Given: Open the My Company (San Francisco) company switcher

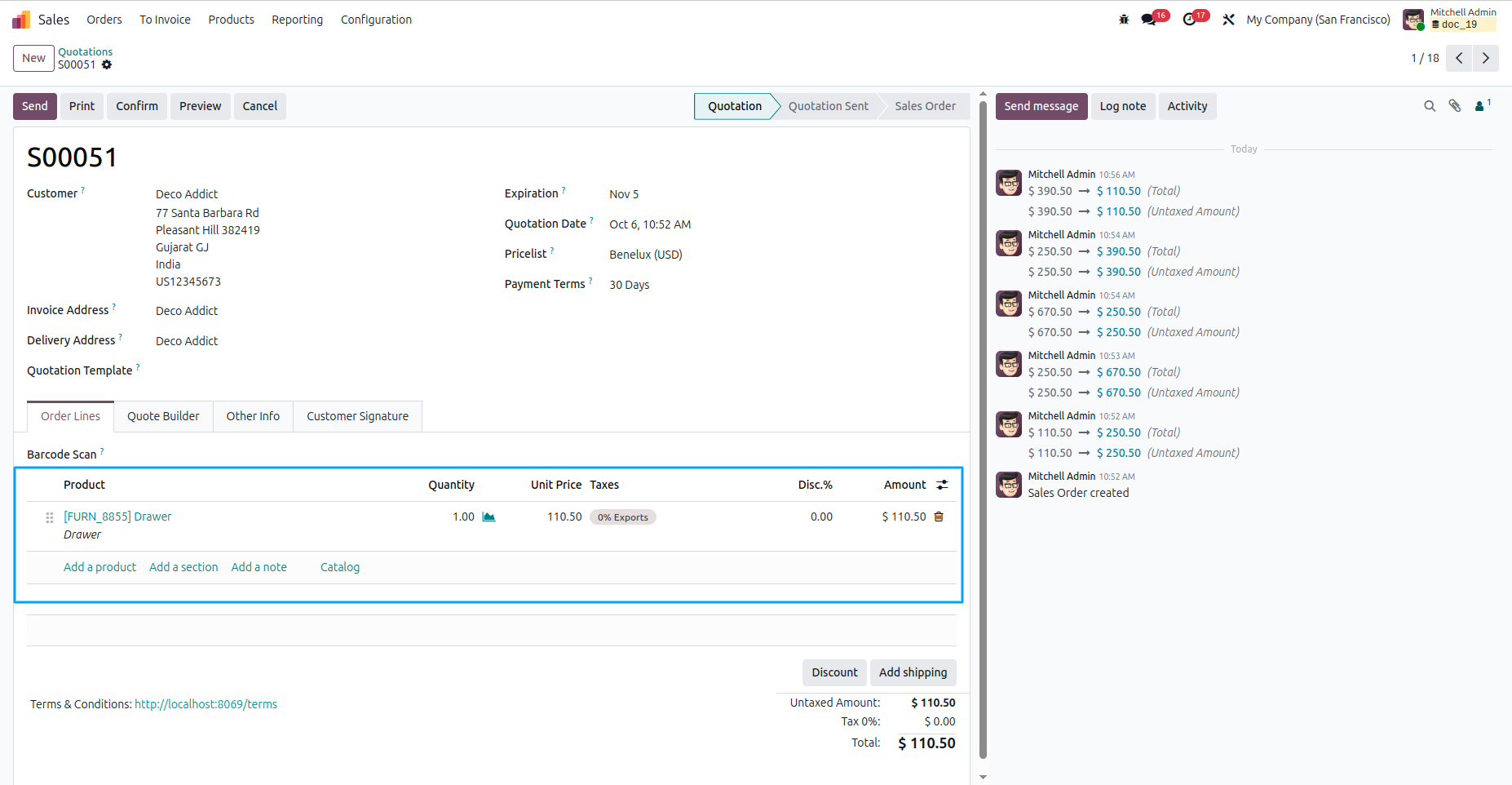Looking at the screenshot, I should 1318,20.
